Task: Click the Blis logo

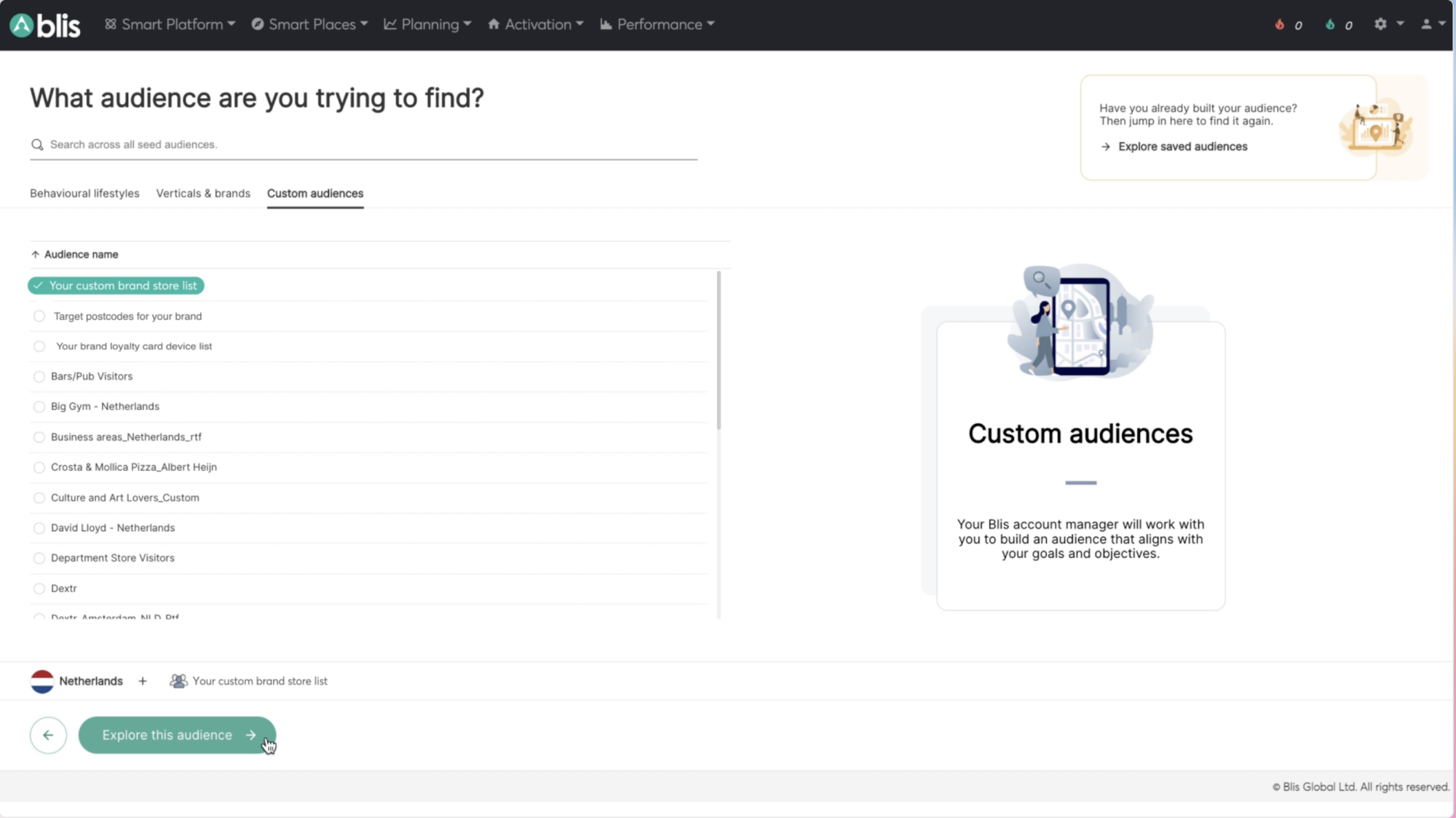Action: tap(44, 25)
